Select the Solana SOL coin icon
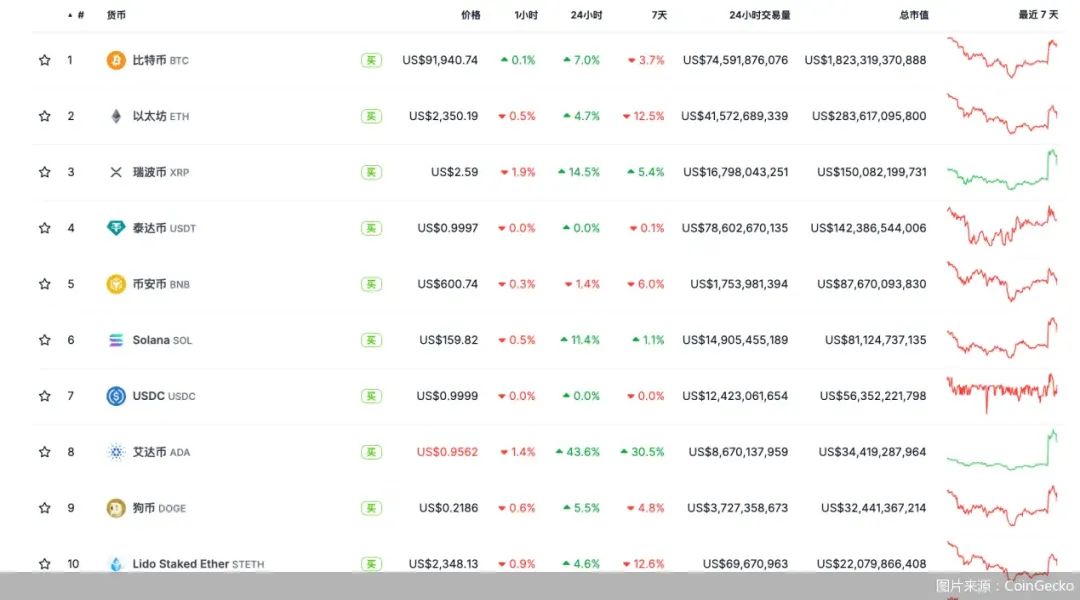Viewport: 1080px width, 600px height. 116,339
